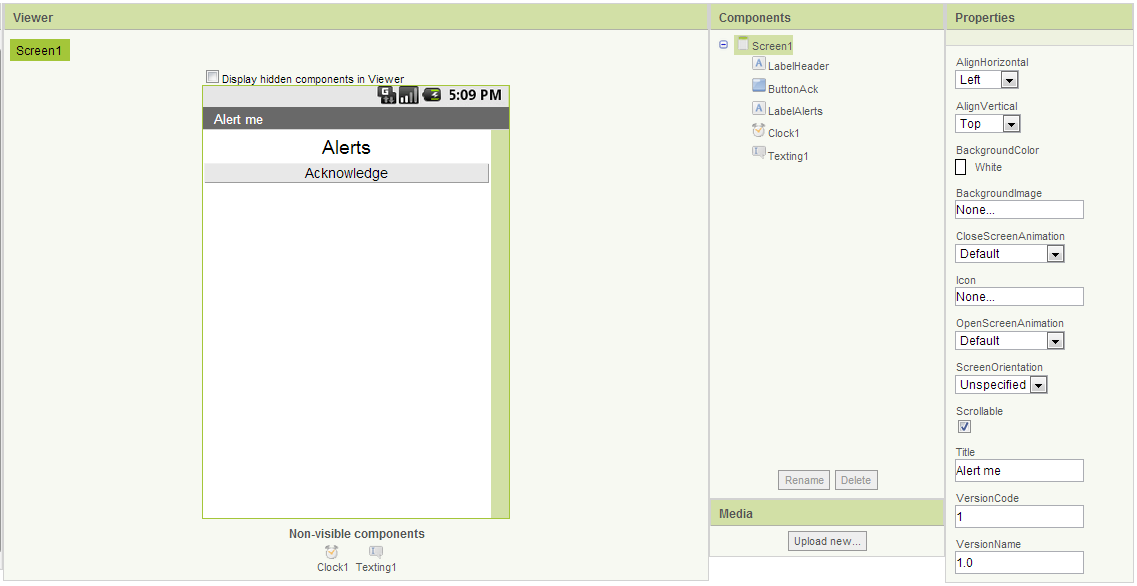Select Texting1 in Components tree
This screenshot has height=586, width=1137.
coord(788,156)
